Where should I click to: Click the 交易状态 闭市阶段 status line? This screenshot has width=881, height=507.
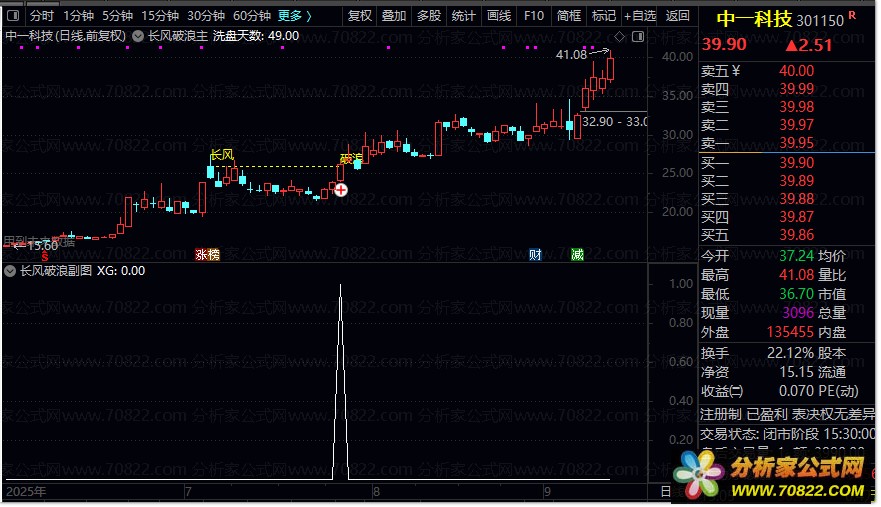pos(787,434)
